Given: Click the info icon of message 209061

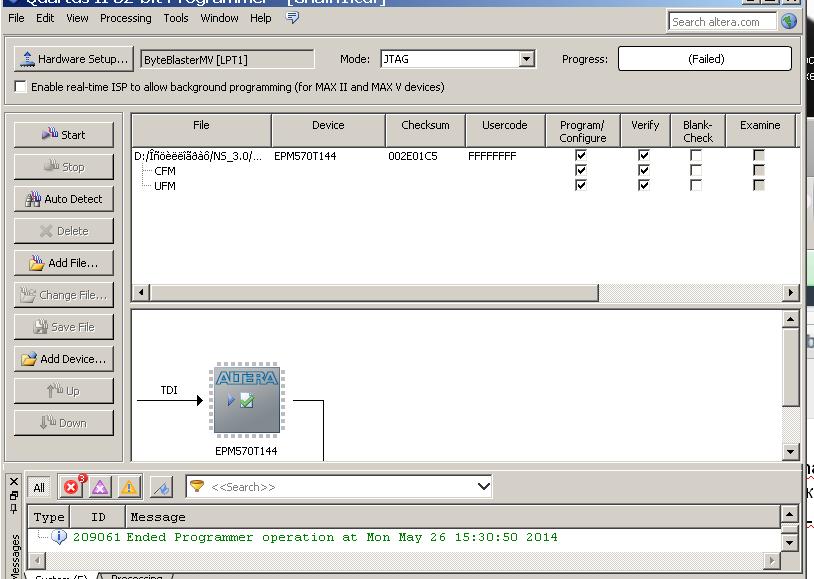Looking at the screenshot, I should [59, 537].
